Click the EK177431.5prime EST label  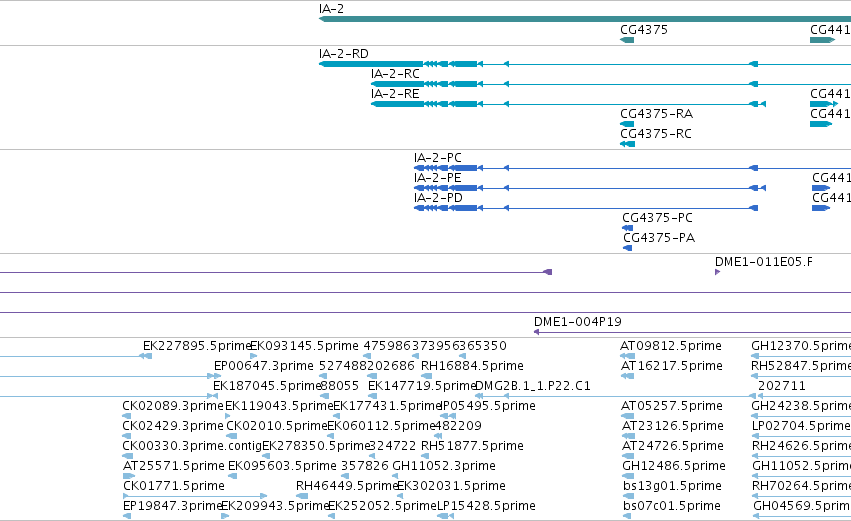point(387,406)
